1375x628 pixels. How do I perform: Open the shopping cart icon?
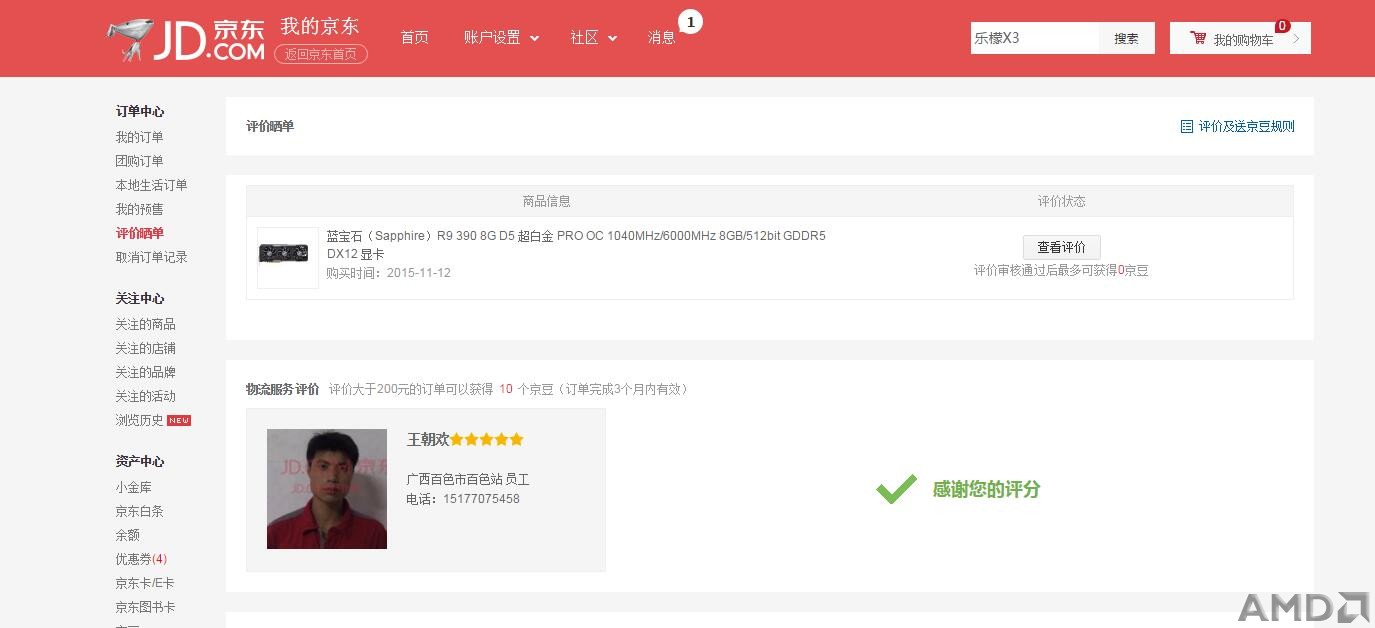1198,38
